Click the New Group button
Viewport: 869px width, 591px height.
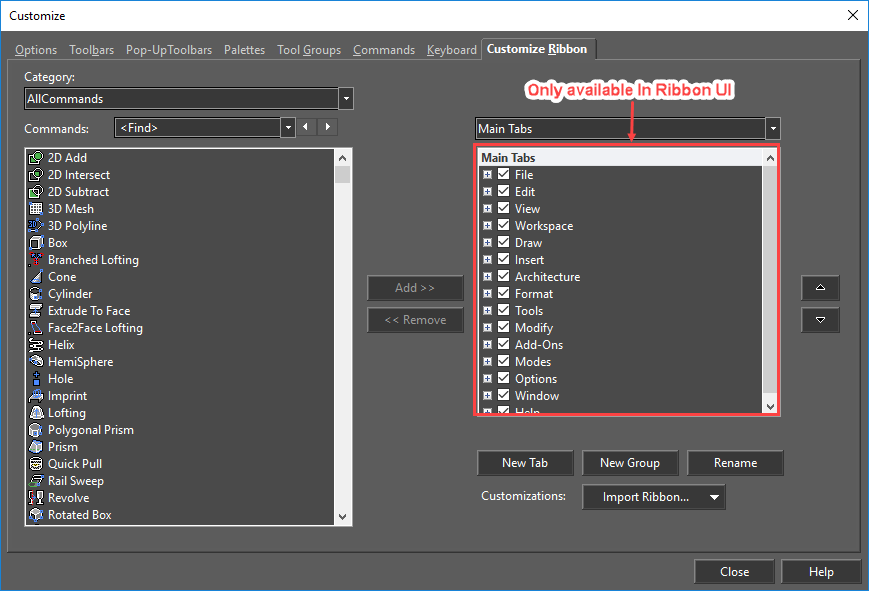pyautogui.click(x=629, y=463)
